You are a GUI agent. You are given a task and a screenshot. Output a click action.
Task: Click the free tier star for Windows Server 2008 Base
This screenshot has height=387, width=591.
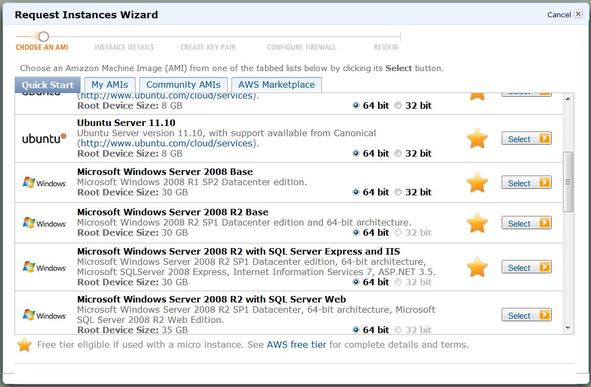coord(477,182)
